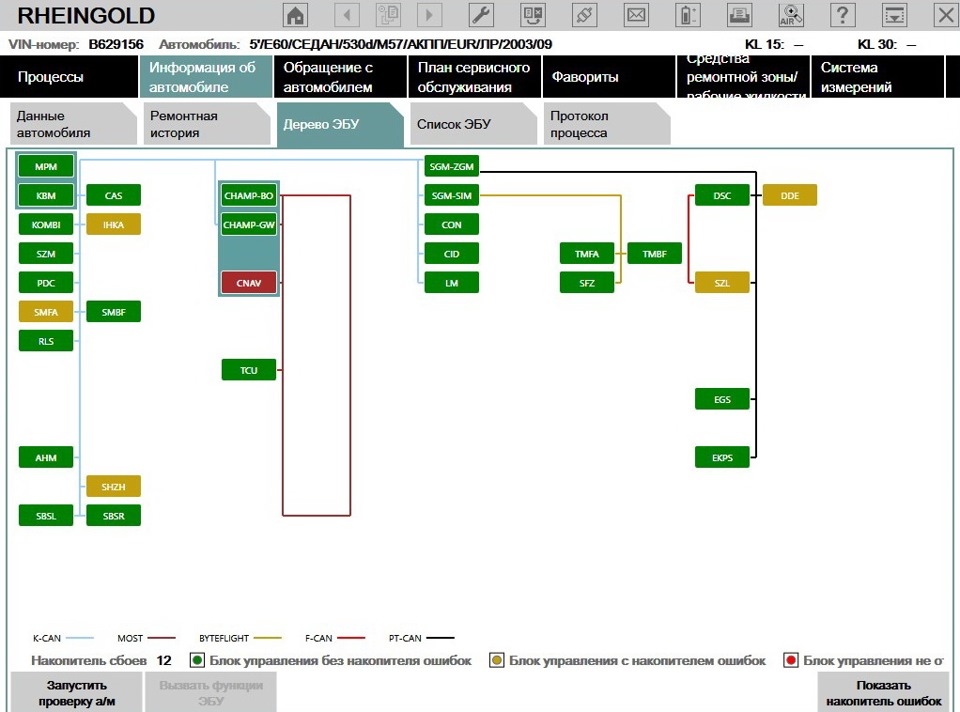Navigate back with the left arrow icon
The height and width of the screenshot is (712, 960).
[347, 15]
